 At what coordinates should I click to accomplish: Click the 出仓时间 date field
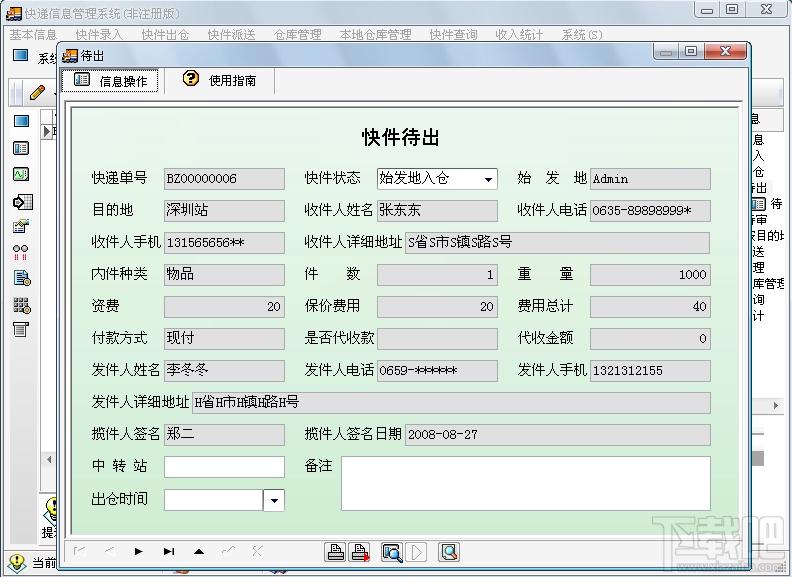(x=214, y=500)
